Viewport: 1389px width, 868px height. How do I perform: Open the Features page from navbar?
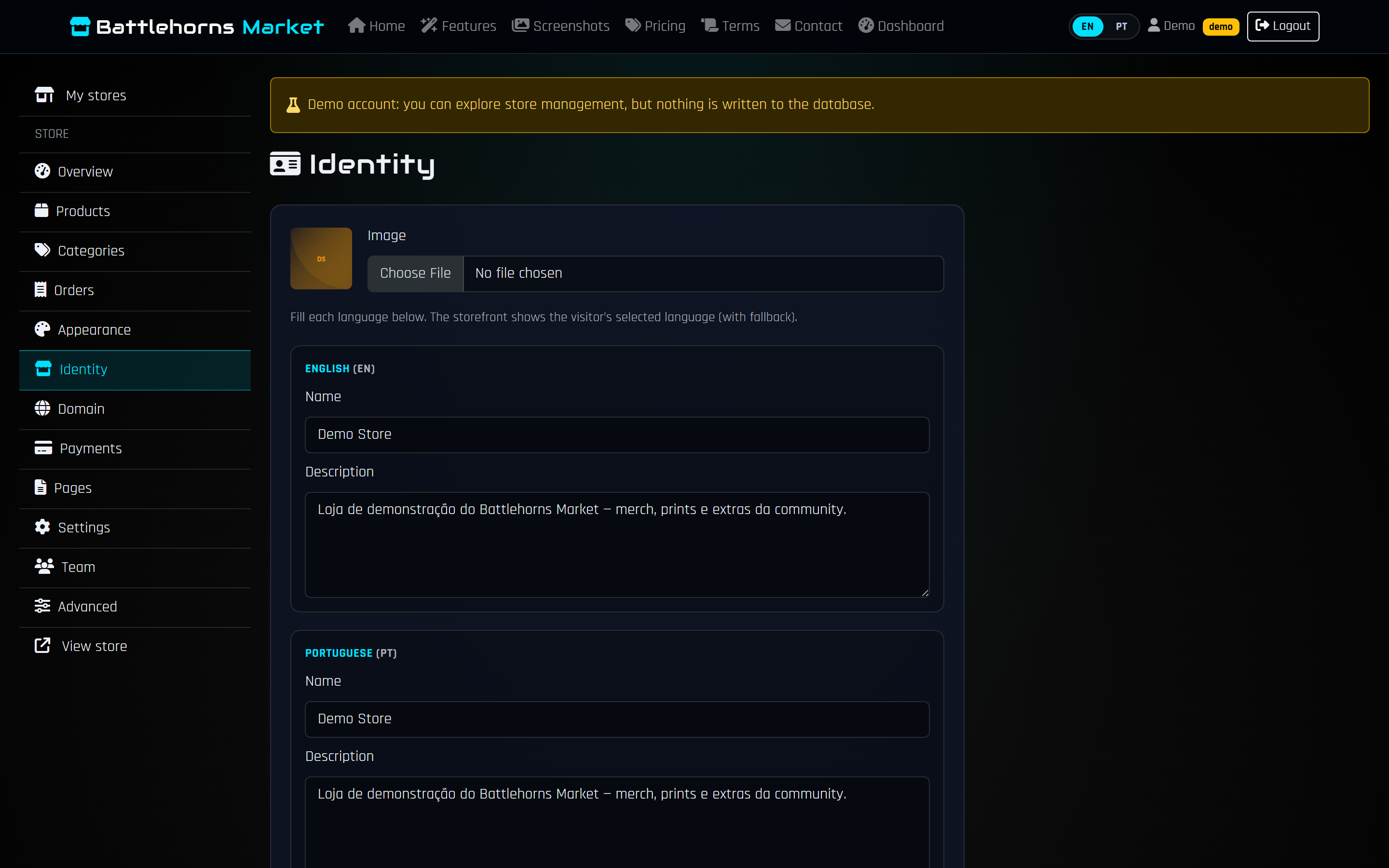click(x=458, y=26)
